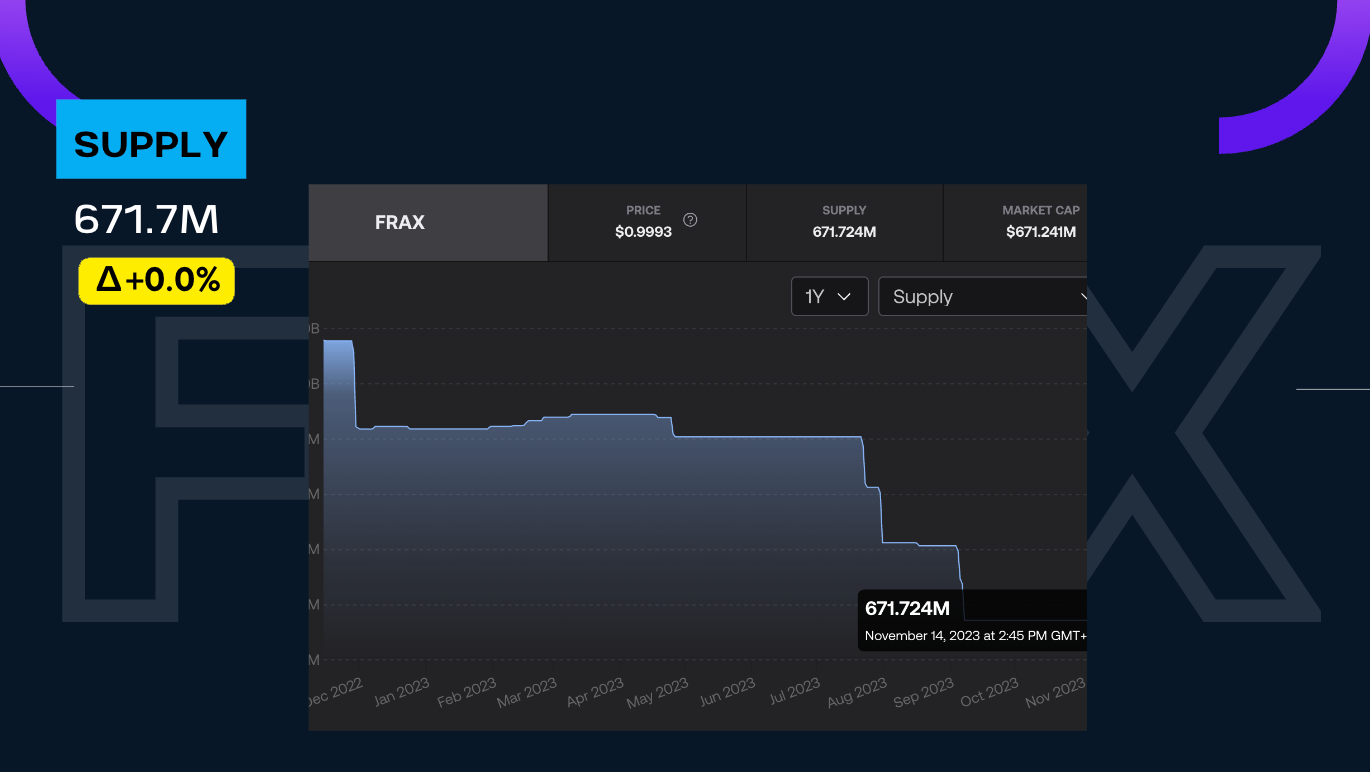This screenshot has width=1370, height=772.
Task: Open the 1Y time range dropdown
Action: (x=829, y=297)
